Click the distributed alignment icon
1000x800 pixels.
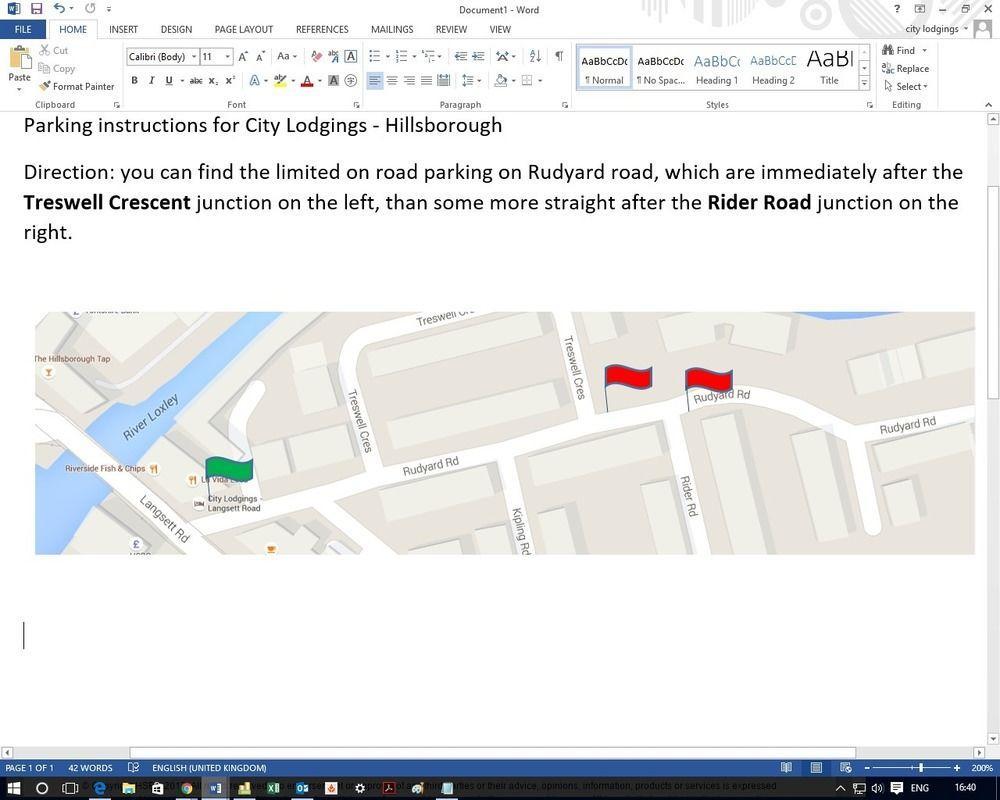point(444,80)
